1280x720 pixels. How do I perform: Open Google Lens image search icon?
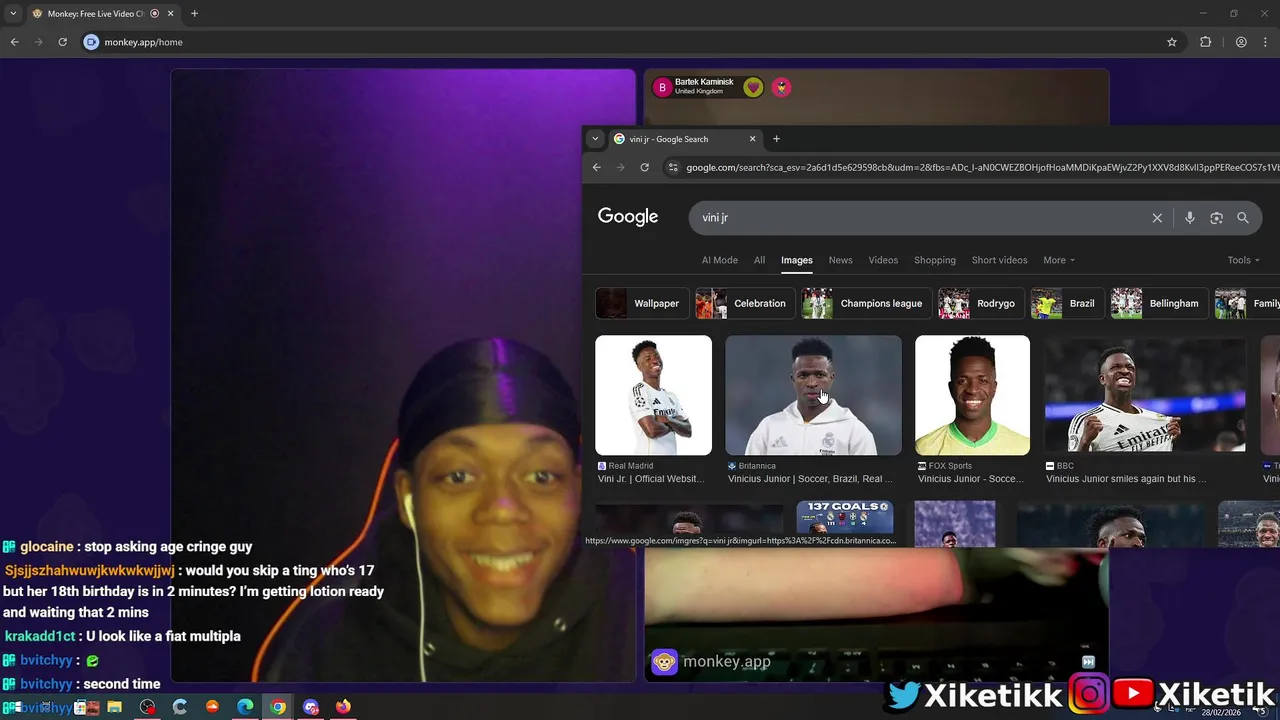[1216, 218]
